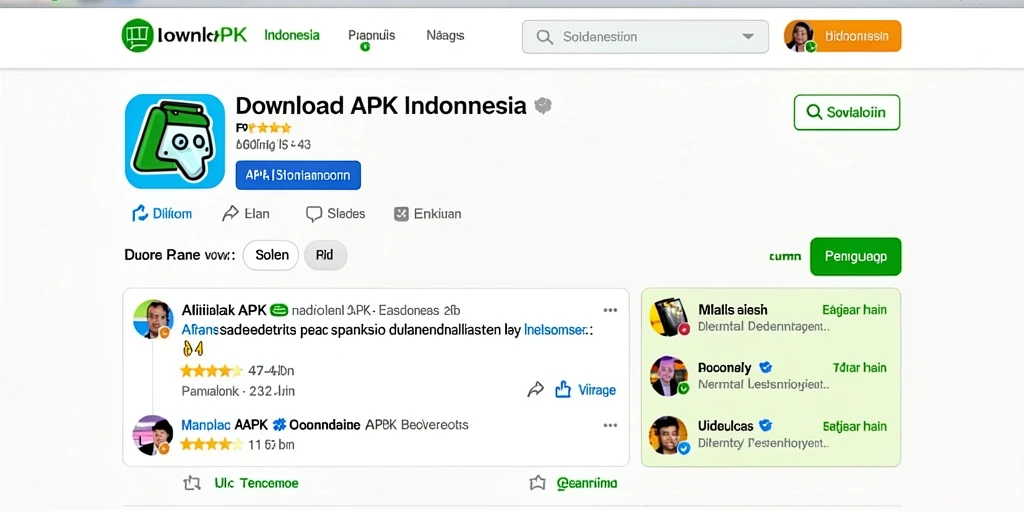Screen dimensions: 1024x512
Task: Click the first review's star rating
Action: pos(211,371)
